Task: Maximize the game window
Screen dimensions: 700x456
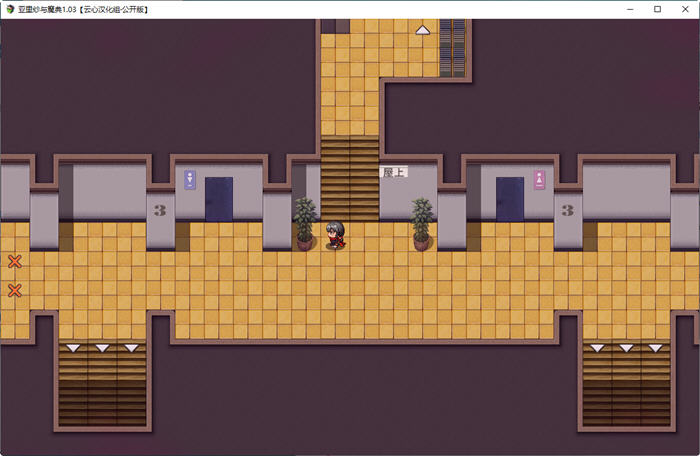Action: tap(657, 9)
